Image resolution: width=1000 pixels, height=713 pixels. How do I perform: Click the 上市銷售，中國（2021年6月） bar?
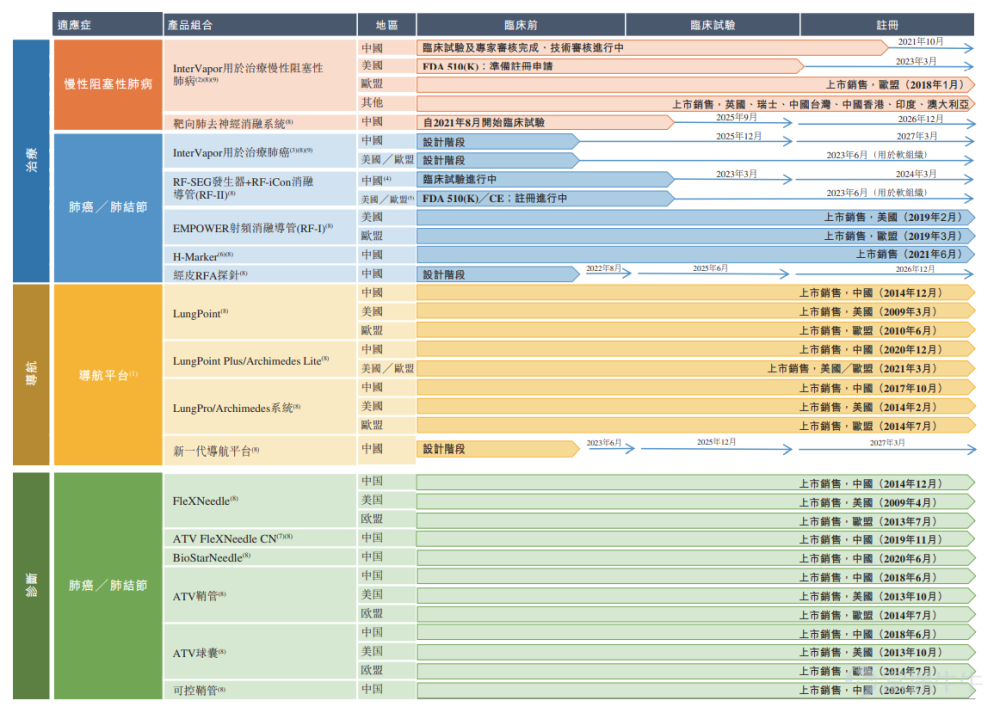click(696, 254)
